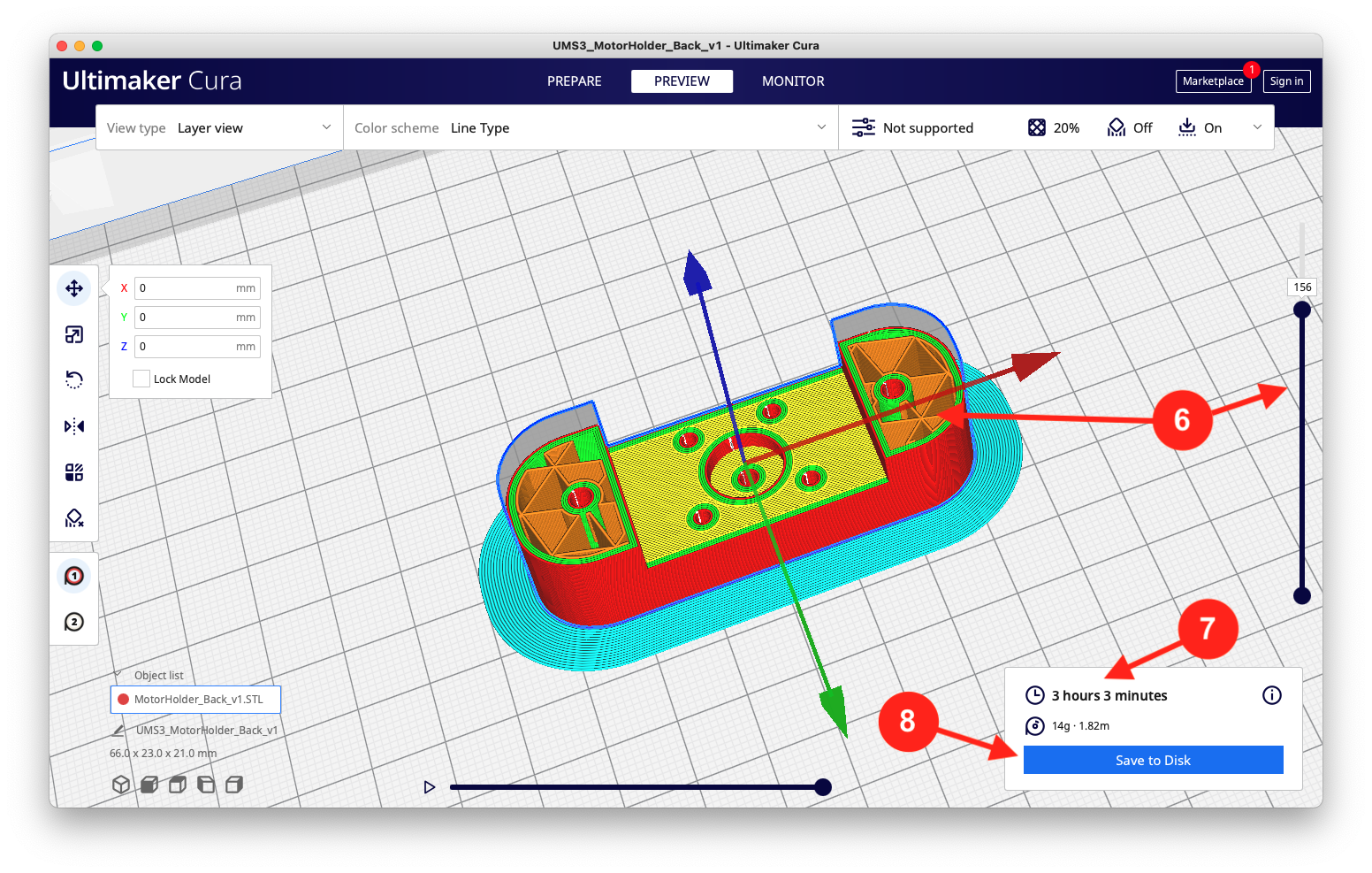This screenshot has width=1372, height=873.
Task: Open the Per Model Settings tool
Action: (x=74, y=471)
